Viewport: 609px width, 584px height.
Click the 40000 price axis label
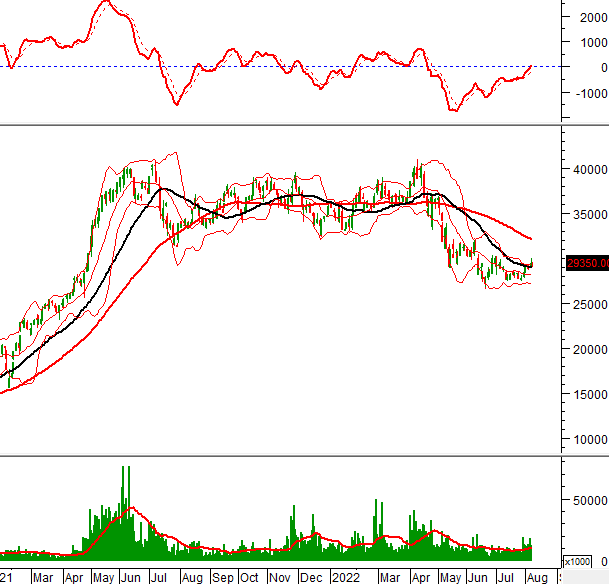(x=587, y=168)
